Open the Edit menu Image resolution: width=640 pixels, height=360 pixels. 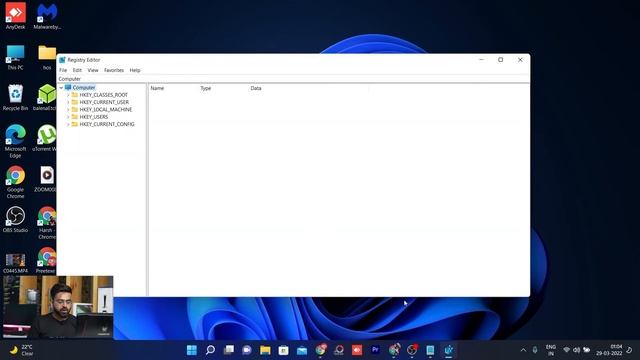click(77, 70)
